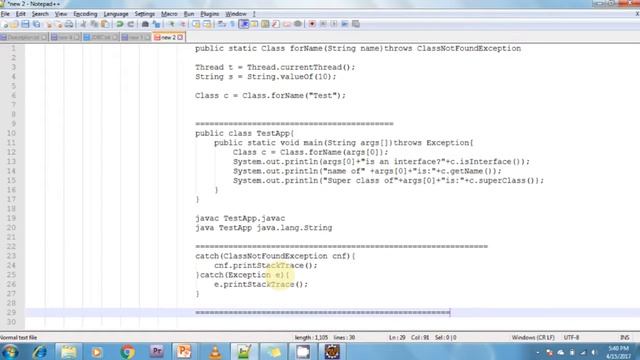This screenshot has height=360, width=640.
Task: Click the length : 1,105 status text
Action: (x=311, y=338)
